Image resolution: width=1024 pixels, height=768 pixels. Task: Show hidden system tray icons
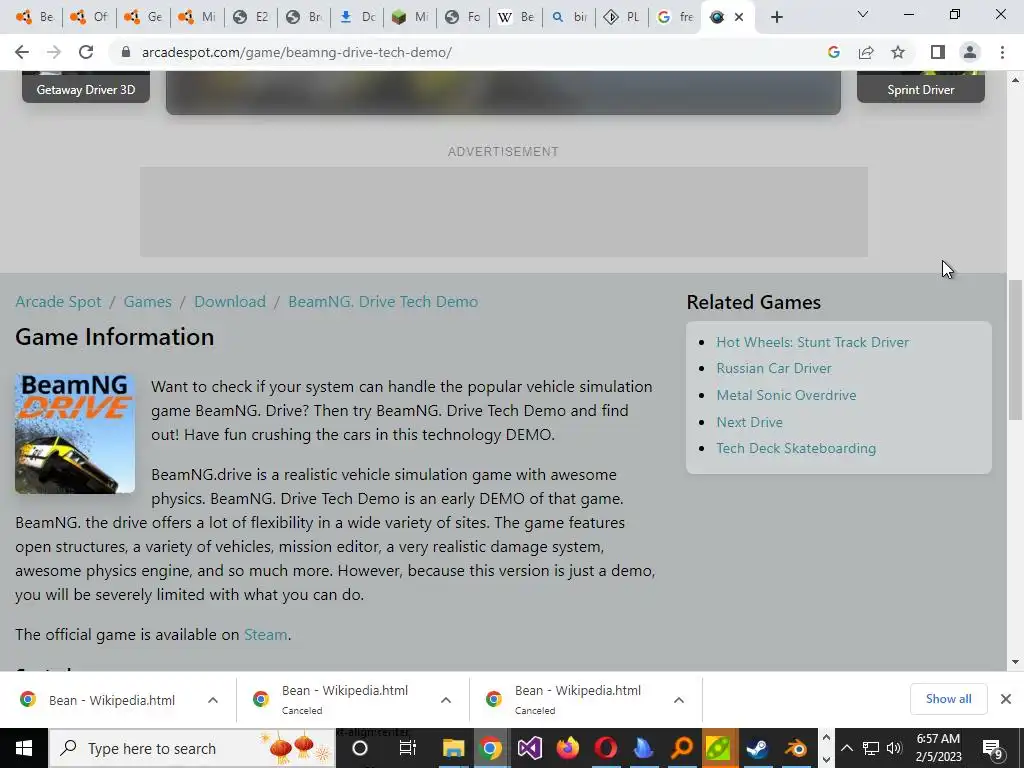click(846, 748)
